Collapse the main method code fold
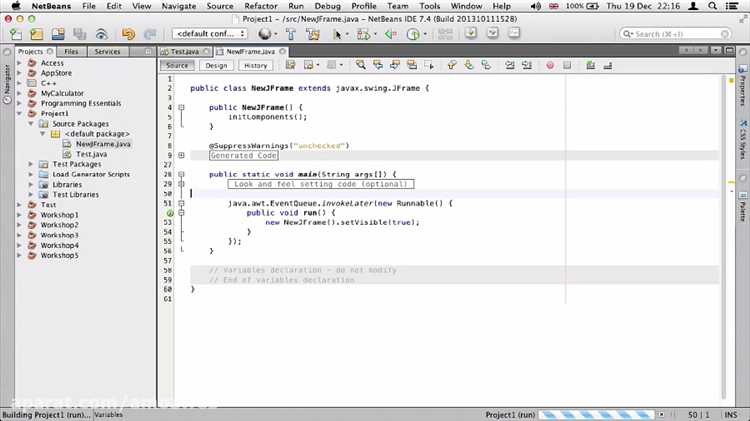This screenshot has width=750, height=421. point(181,174)
